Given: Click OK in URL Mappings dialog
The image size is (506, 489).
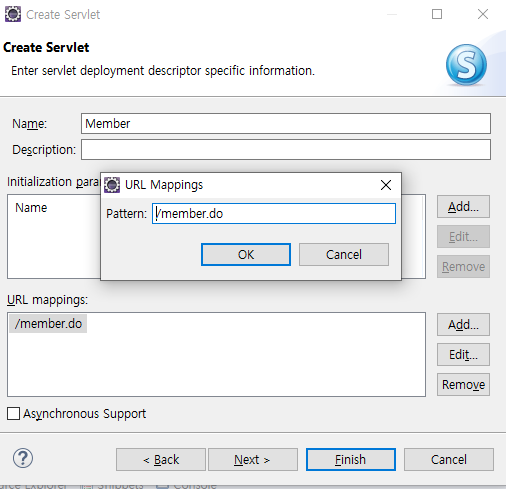Looking at the screenshot, I should pyautogui.click(x=246, y=255).
